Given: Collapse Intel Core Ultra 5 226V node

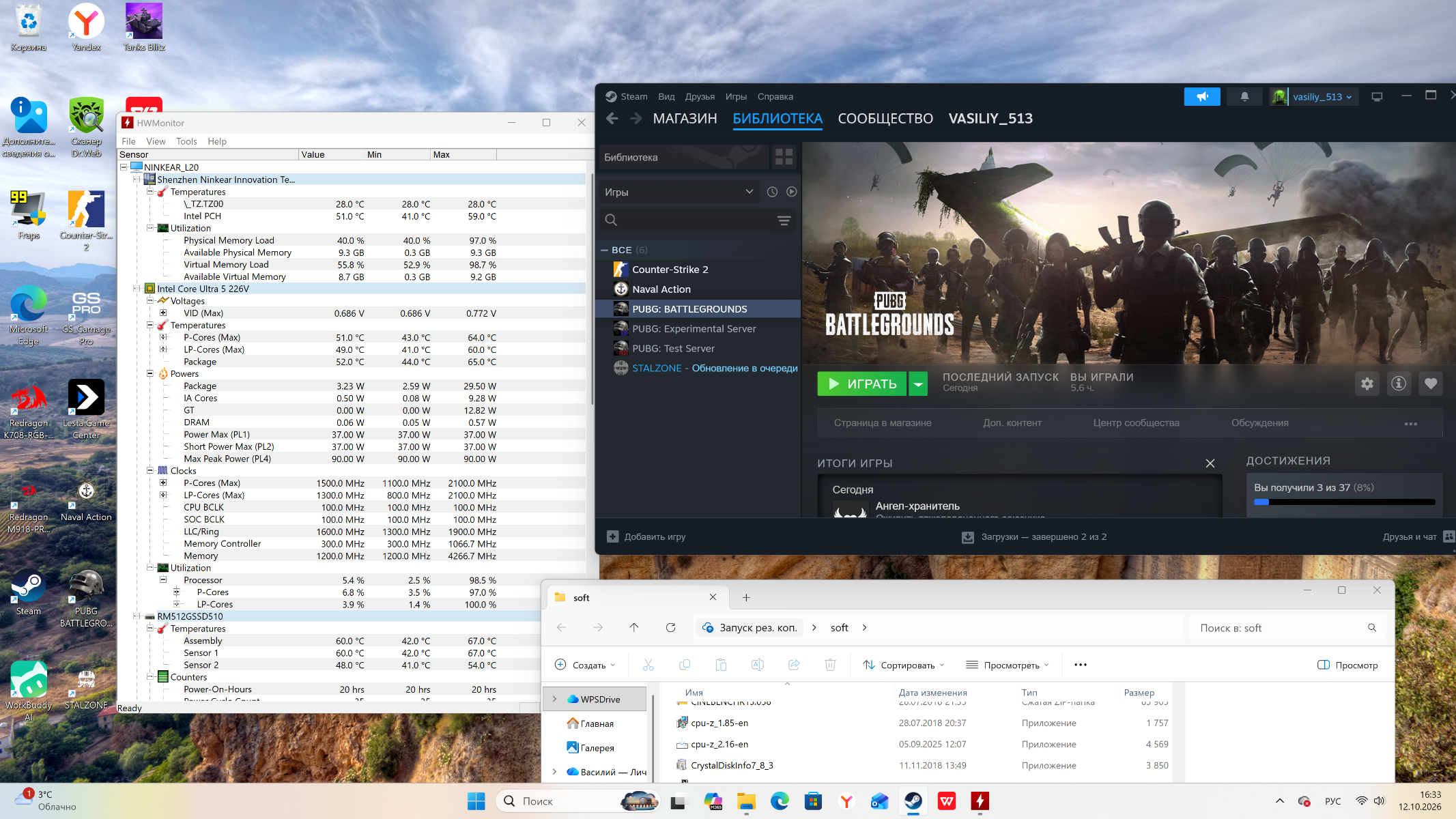Looking at the screenshot, I should pyautogui.click(x=137, y=289).
